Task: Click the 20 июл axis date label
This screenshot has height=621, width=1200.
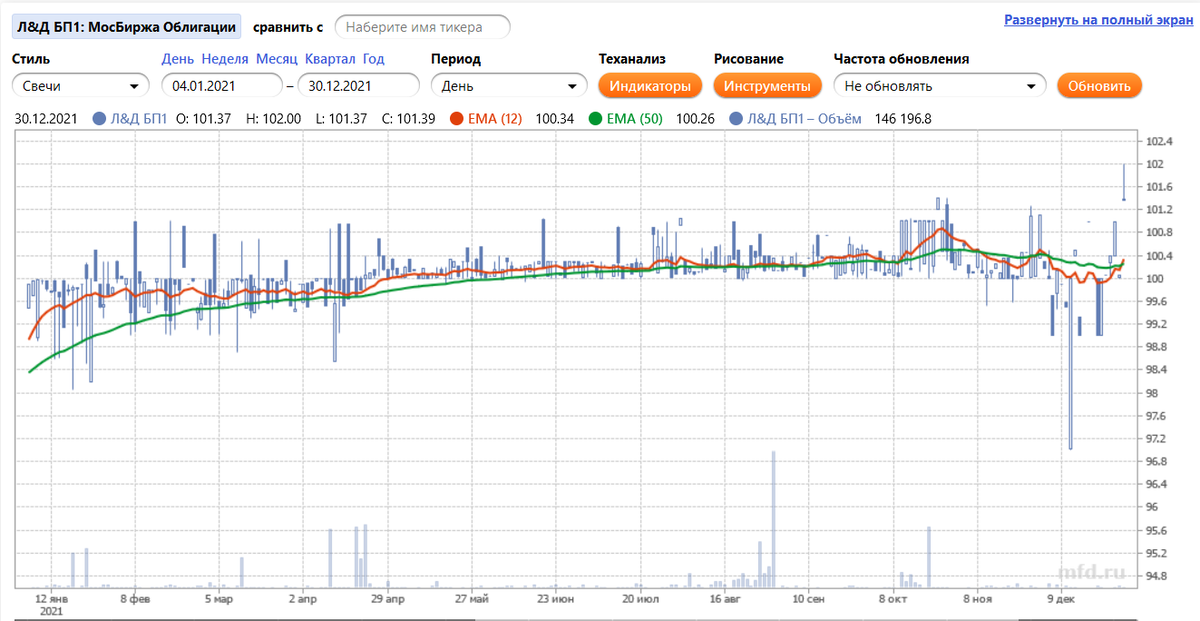Action: coord(640,599)
